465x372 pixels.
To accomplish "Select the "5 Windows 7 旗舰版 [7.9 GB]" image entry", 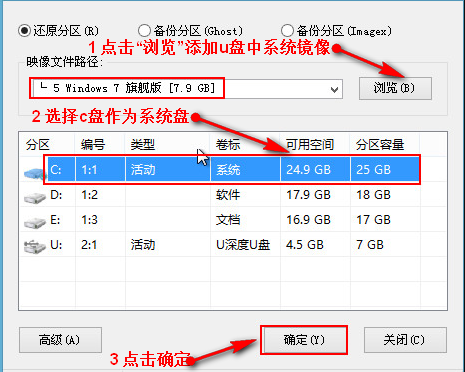I will click(x=127, y=88).
